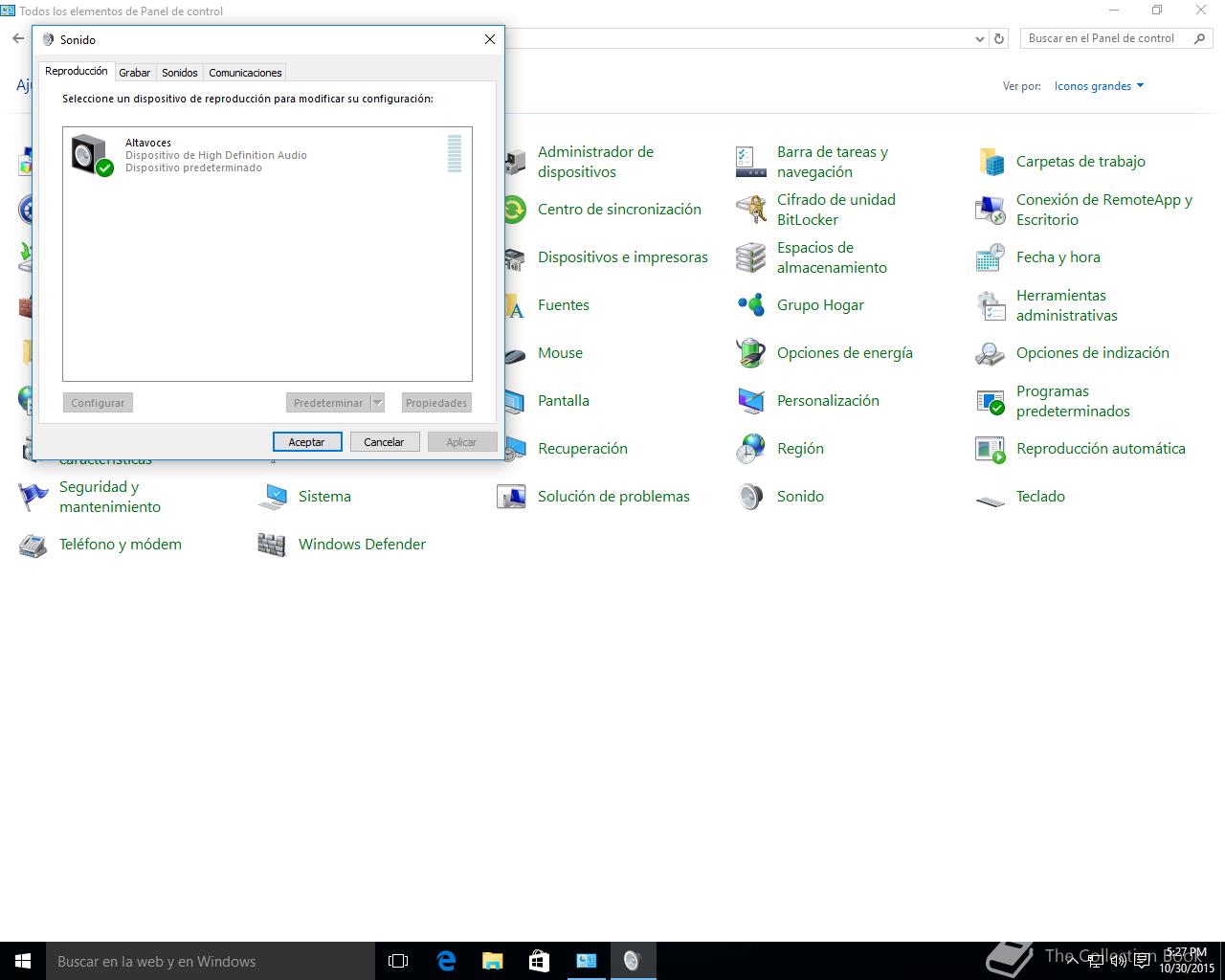Screen dimensions: 1225x980
Task: Click Buscar en la web y en Windows box
Action: (x=211, y=961)
